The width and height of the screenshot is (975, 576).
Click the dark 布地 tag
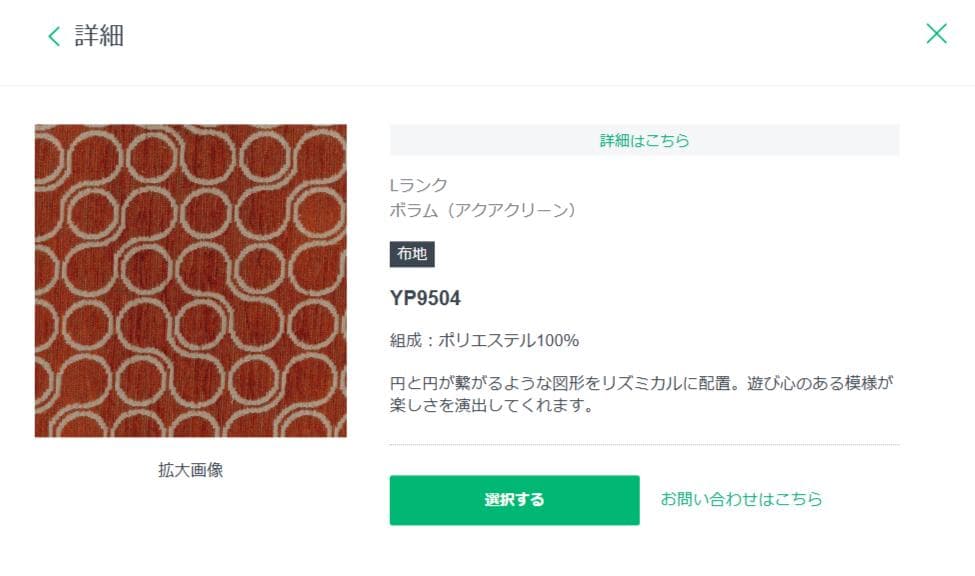tap(412, 254)
